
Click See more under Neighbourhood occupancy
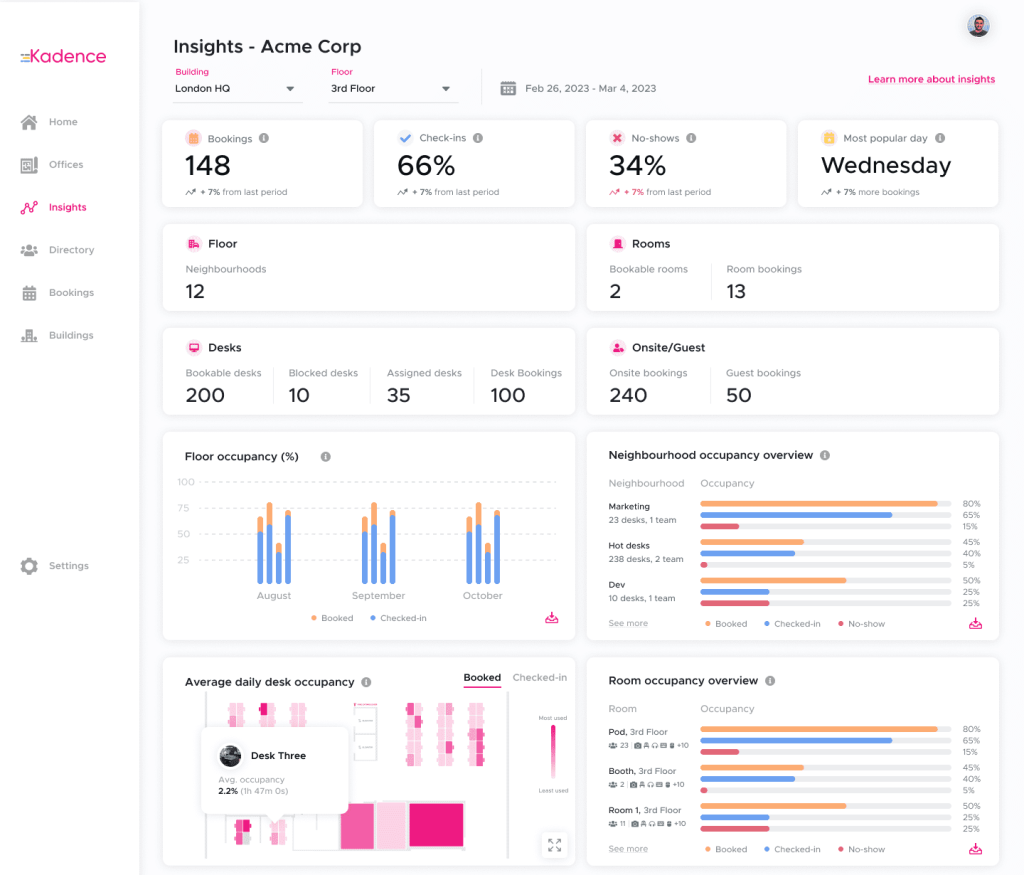click(628, 624)
